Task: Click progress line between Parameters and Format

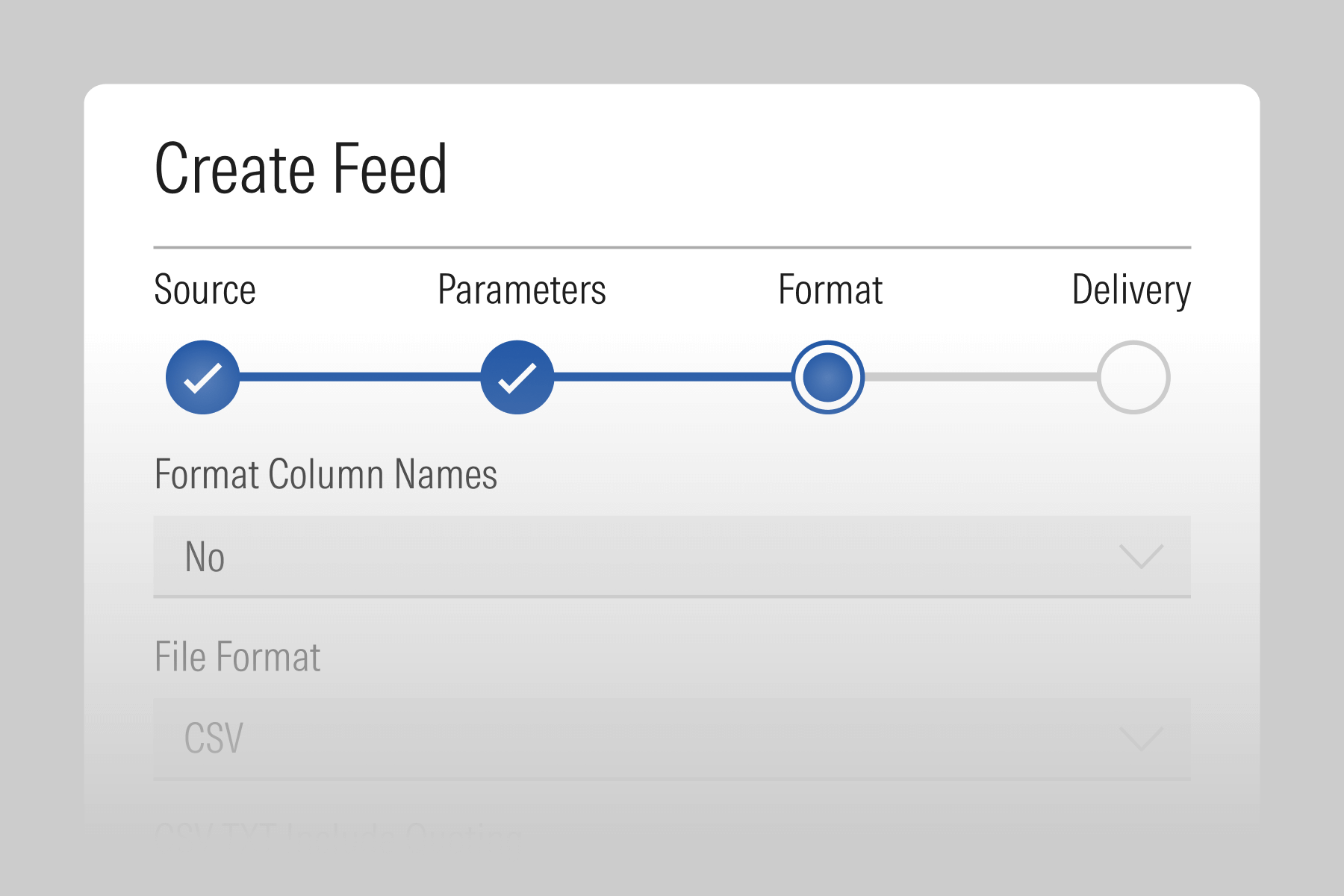Action: coord(672,377)
